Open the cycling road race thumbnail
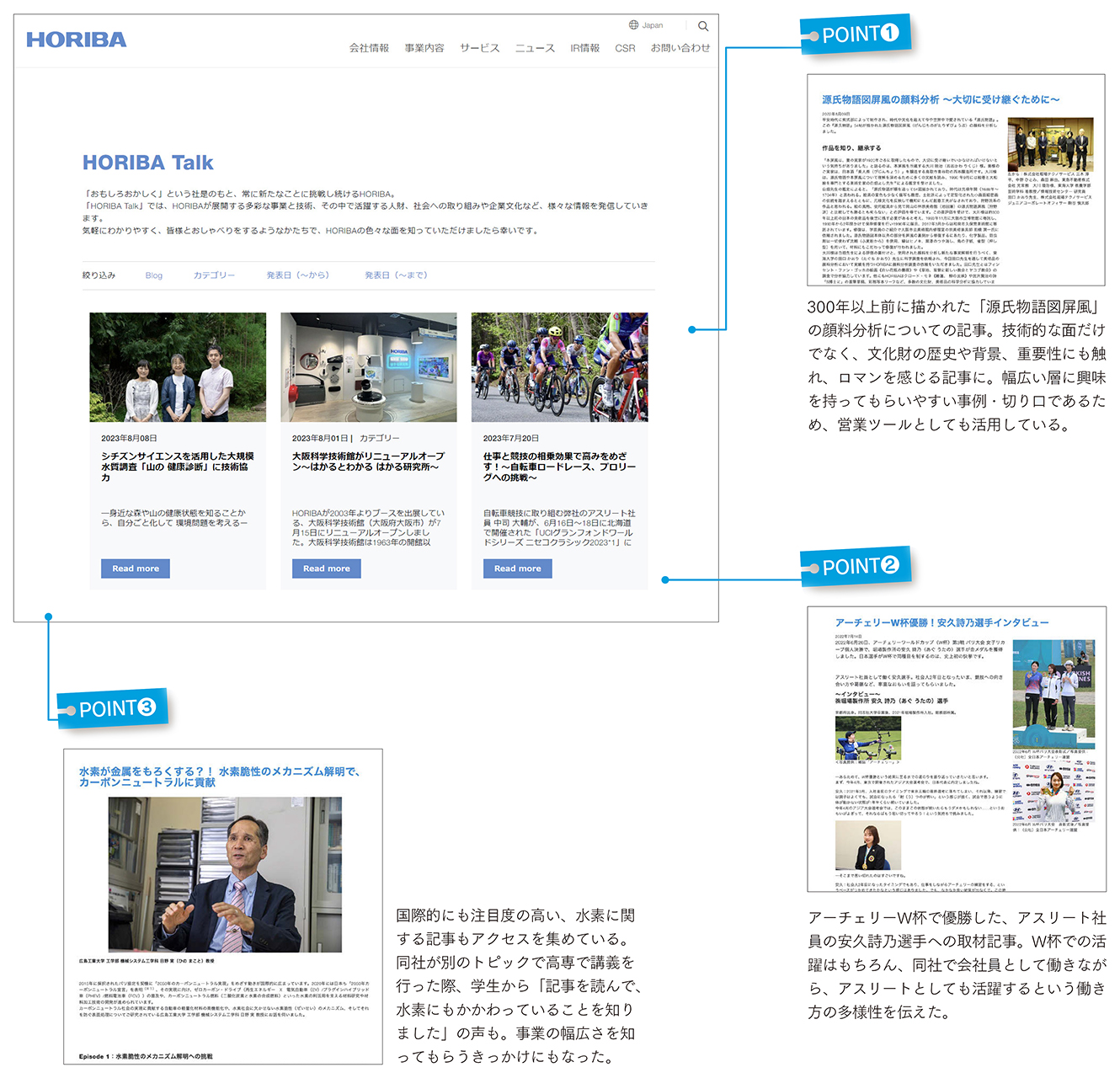The image size is (1120, 1078). point(560,367)
